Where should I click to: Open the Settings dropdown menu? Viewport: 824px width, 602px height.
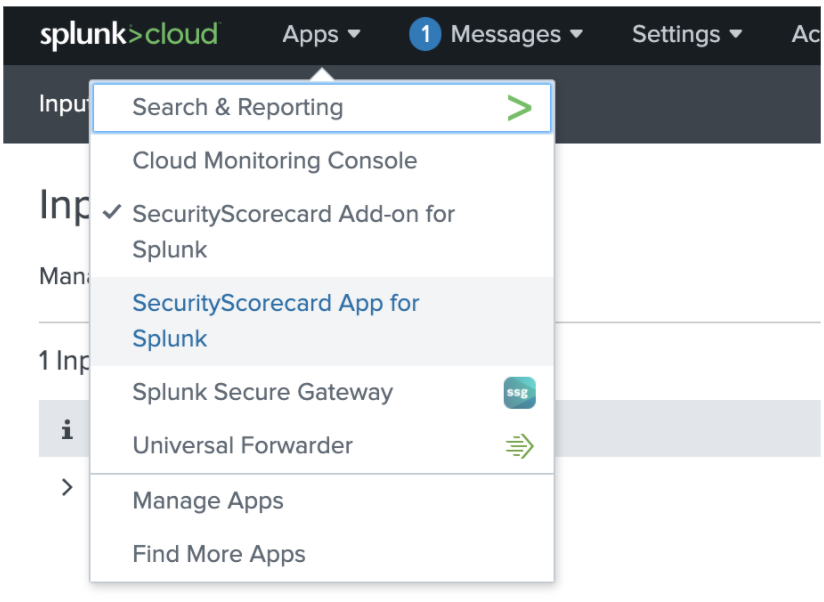687,35
